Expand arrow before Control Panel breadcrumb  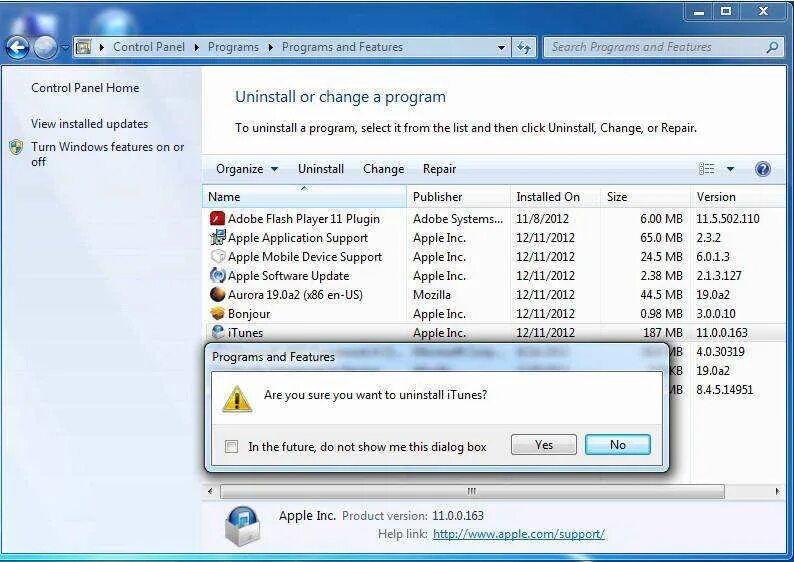click(x=102, y=48)
